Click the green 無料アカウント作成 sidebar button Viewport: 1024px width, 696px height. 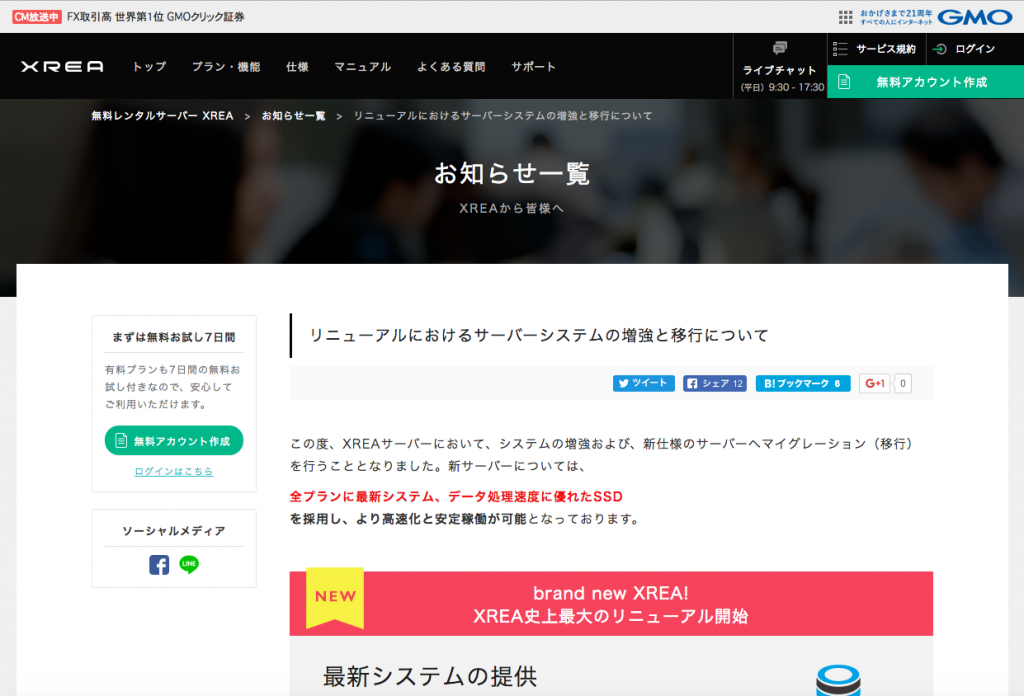pos(173,441)
